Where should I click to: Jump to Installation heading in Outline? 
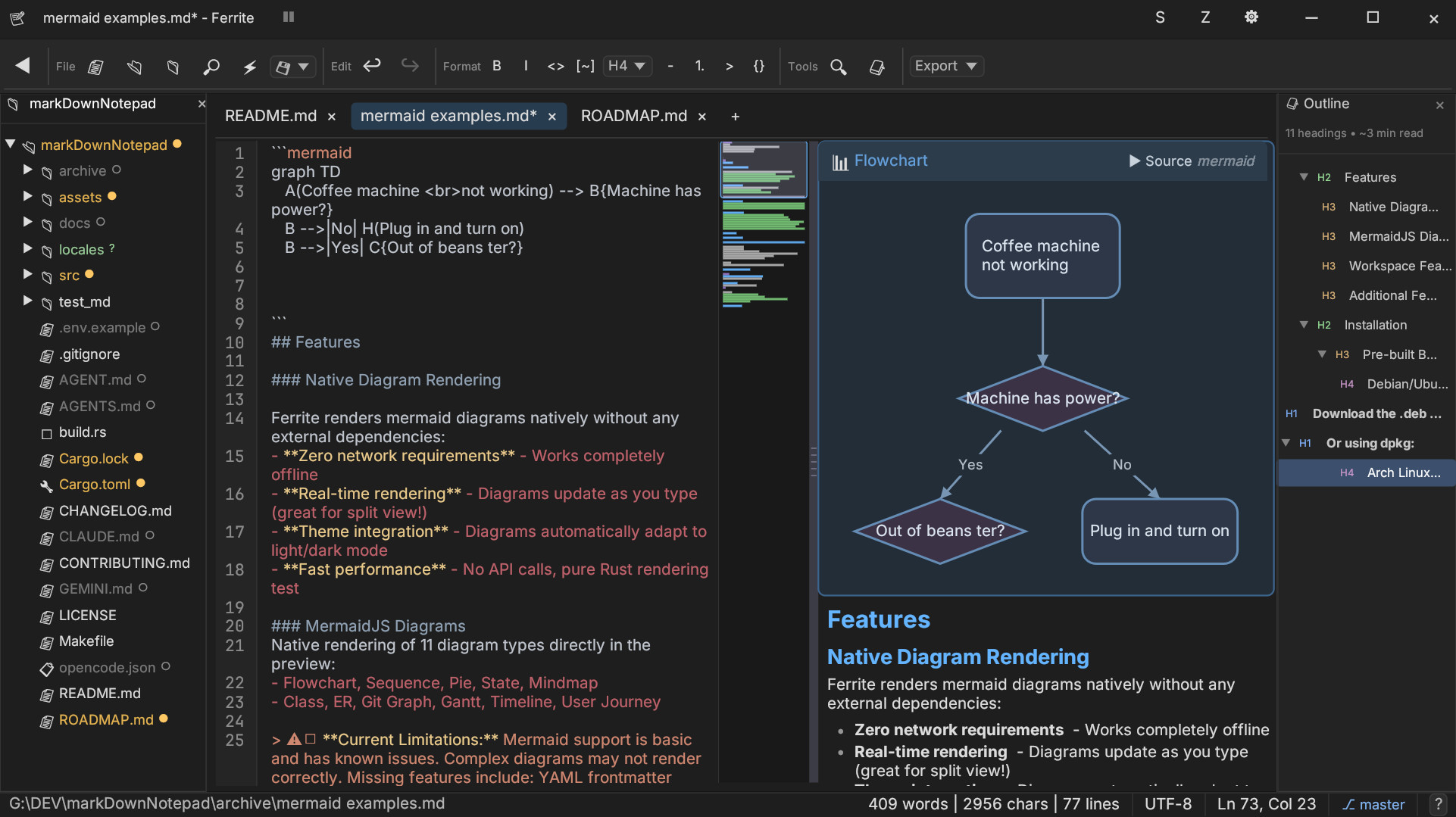coord(1375,325)
